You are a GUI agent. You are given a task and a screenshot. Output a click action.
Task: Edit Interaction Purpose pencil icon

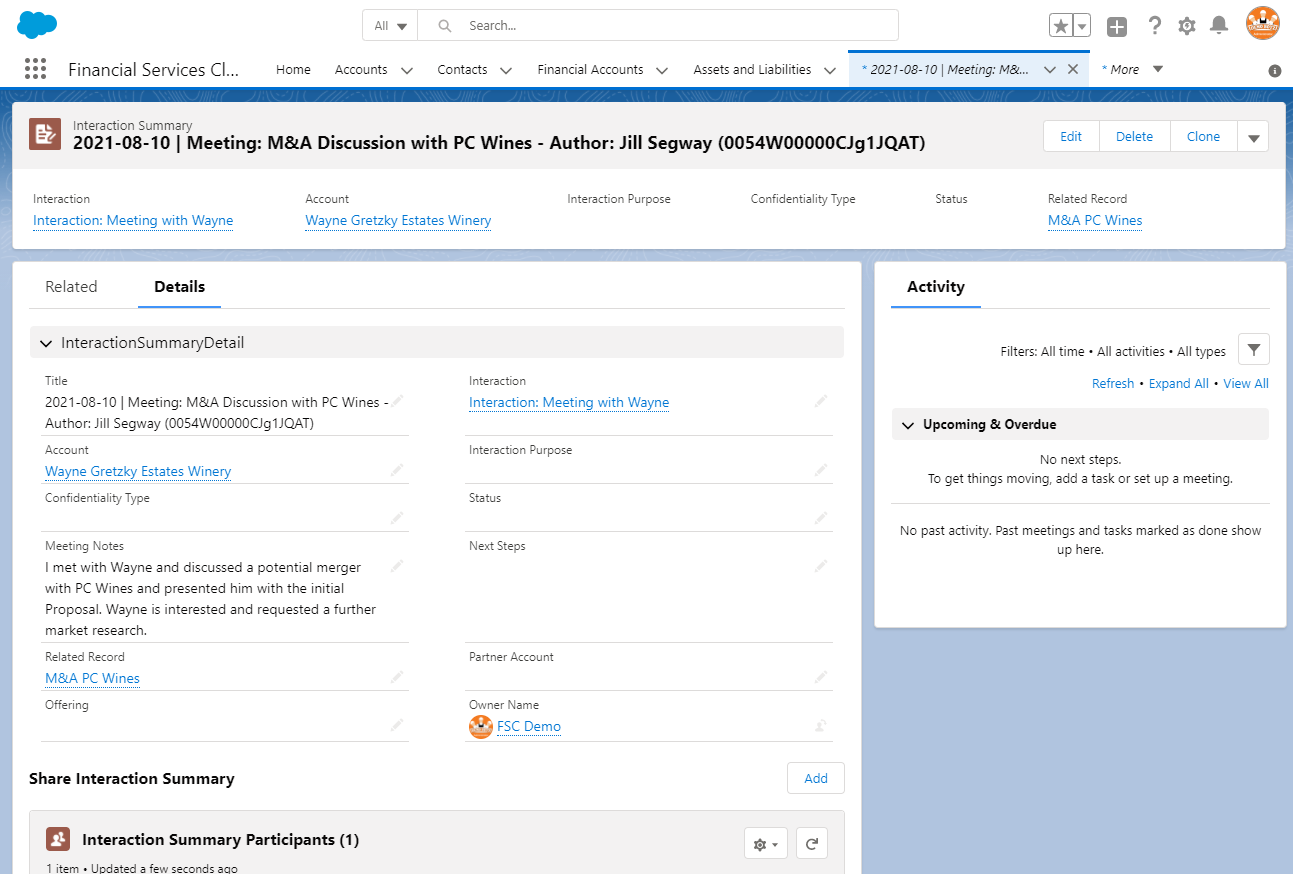(x=821, y=470)
